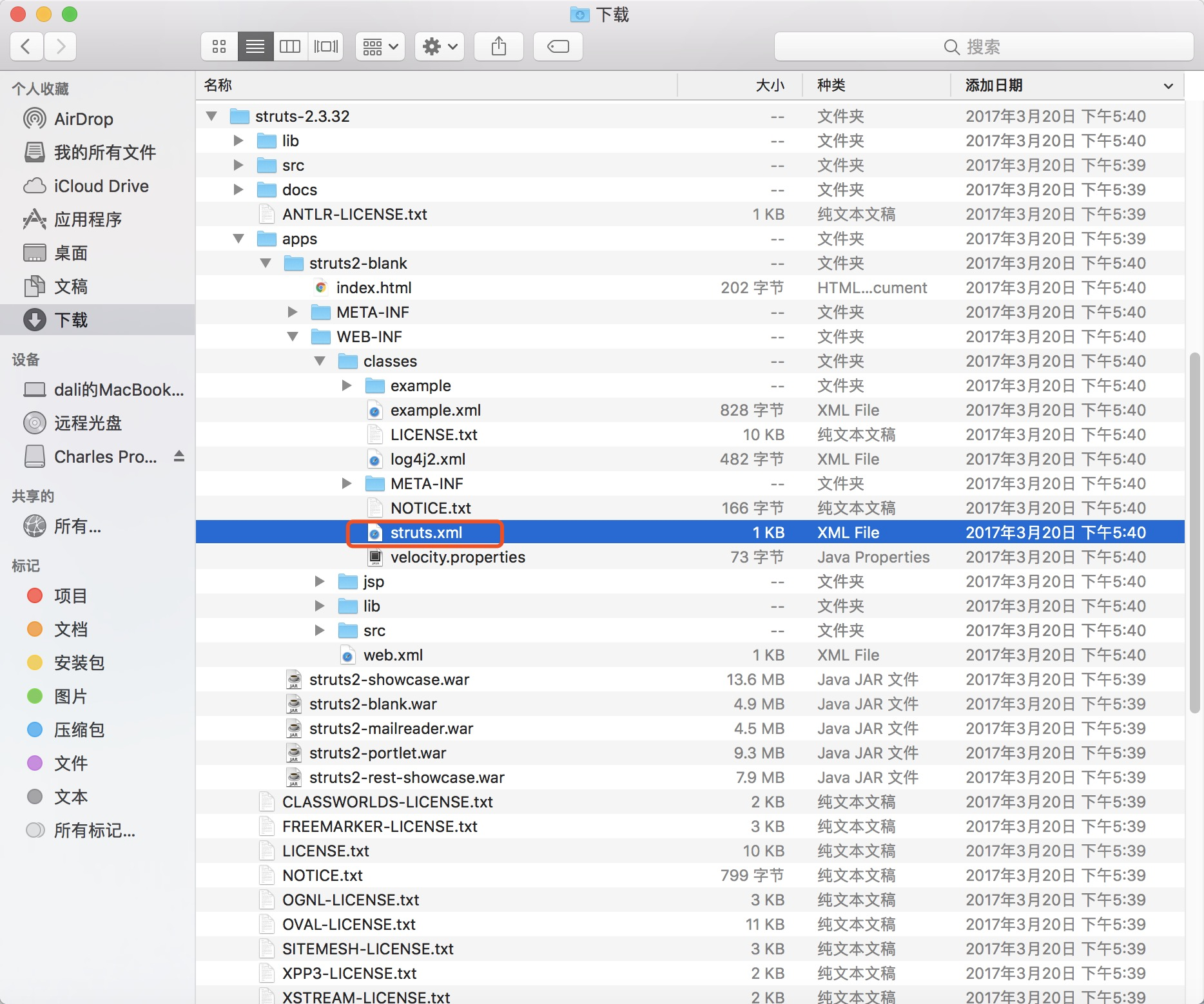The image size is (1204, 1004).
Task: Select the OGNL-LICENSE.txt file
Action: coord(690,900)
